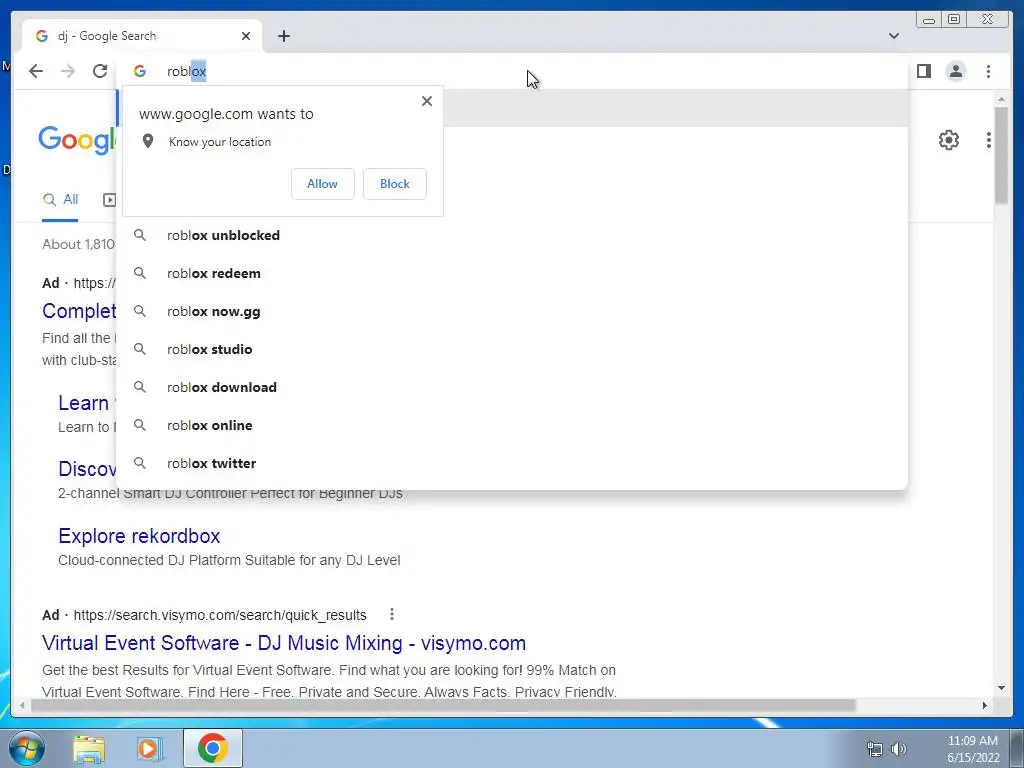Viewport: 1024px width, 768px height.
Task: Open 'Virtual Event Software - DJ Music Mixing' link
Action: [x=283, y=643]
